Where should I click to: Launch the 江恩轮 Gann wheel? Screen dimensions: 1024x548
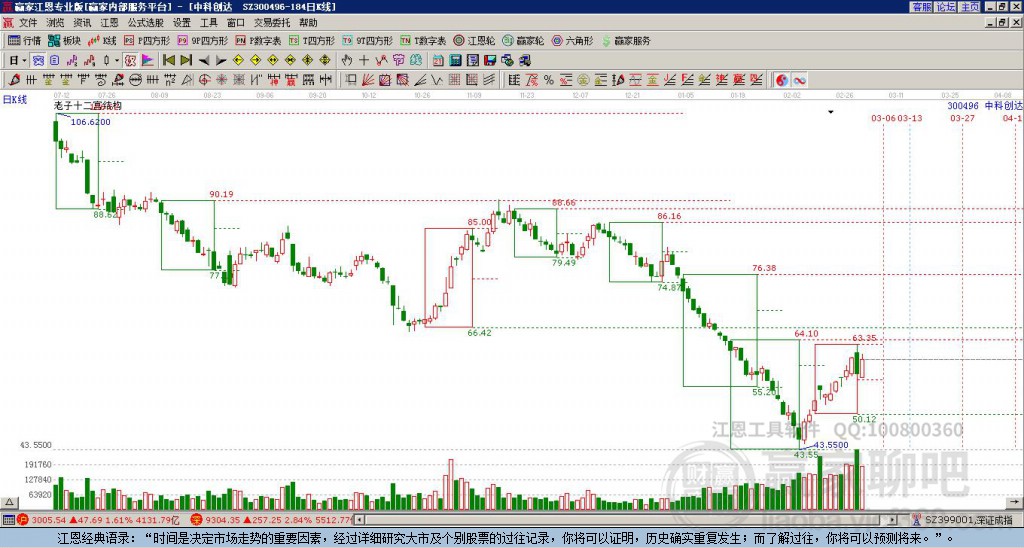point(474,40)
